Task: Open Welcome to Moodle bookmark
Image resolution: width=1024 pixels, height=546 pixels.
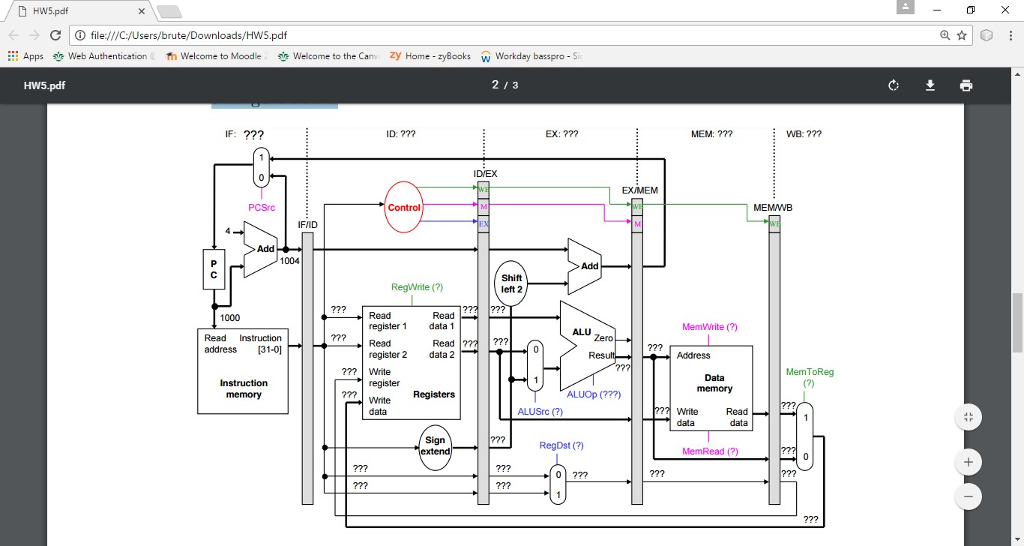Action: tap(217, 56)
